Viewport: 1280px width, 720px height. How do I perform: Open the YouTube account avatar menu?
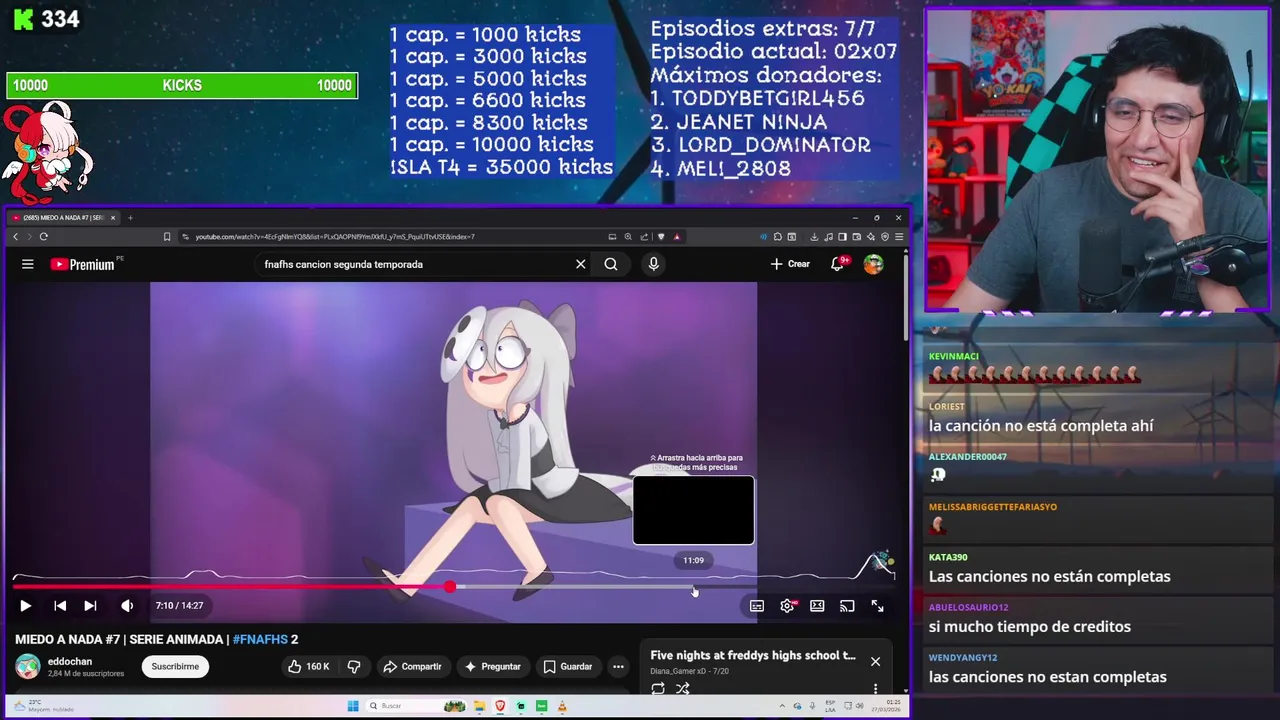click(x=874, y=264)
